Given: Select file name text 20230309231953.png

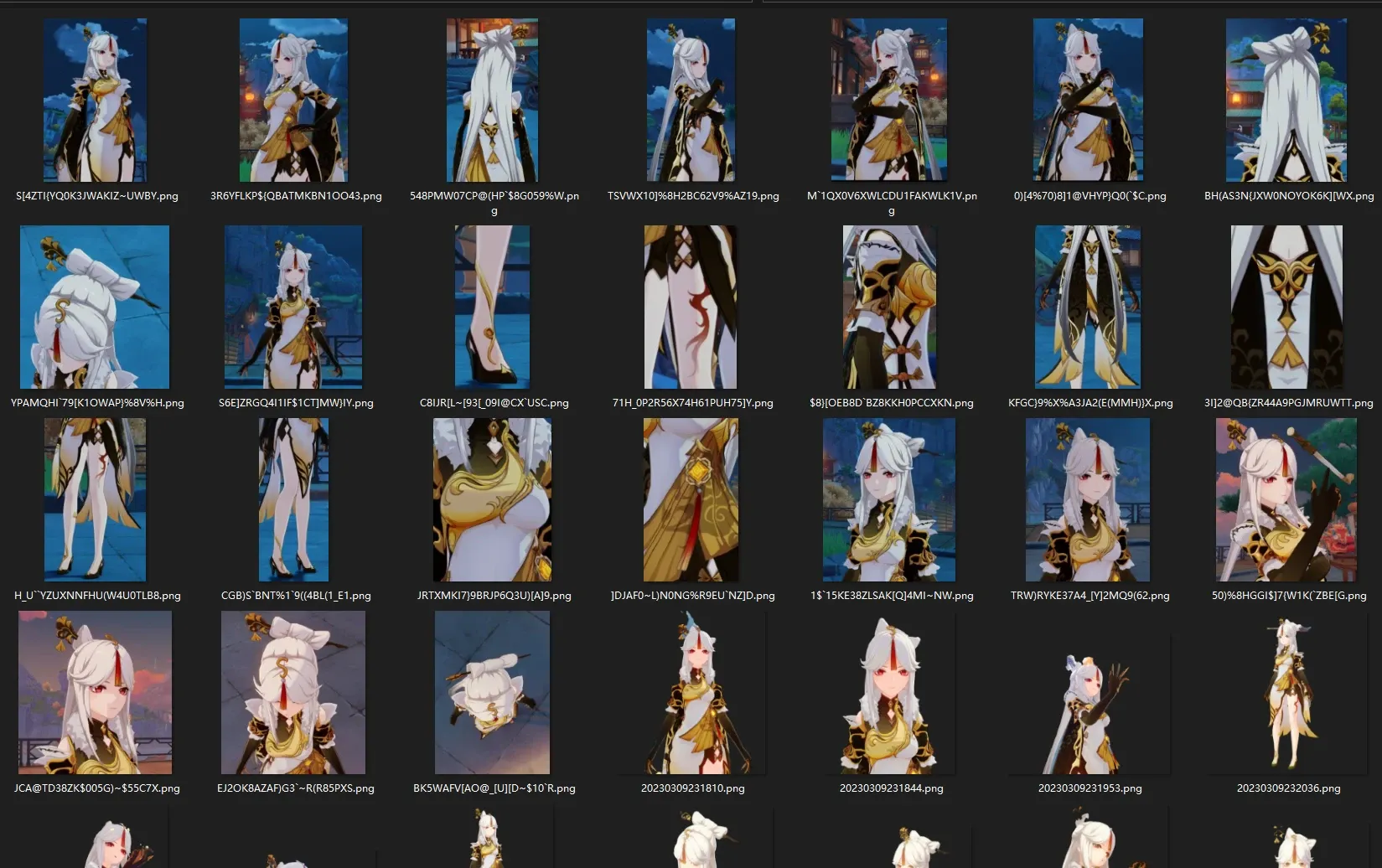Looking at the screenshot, I should 1090,788.
